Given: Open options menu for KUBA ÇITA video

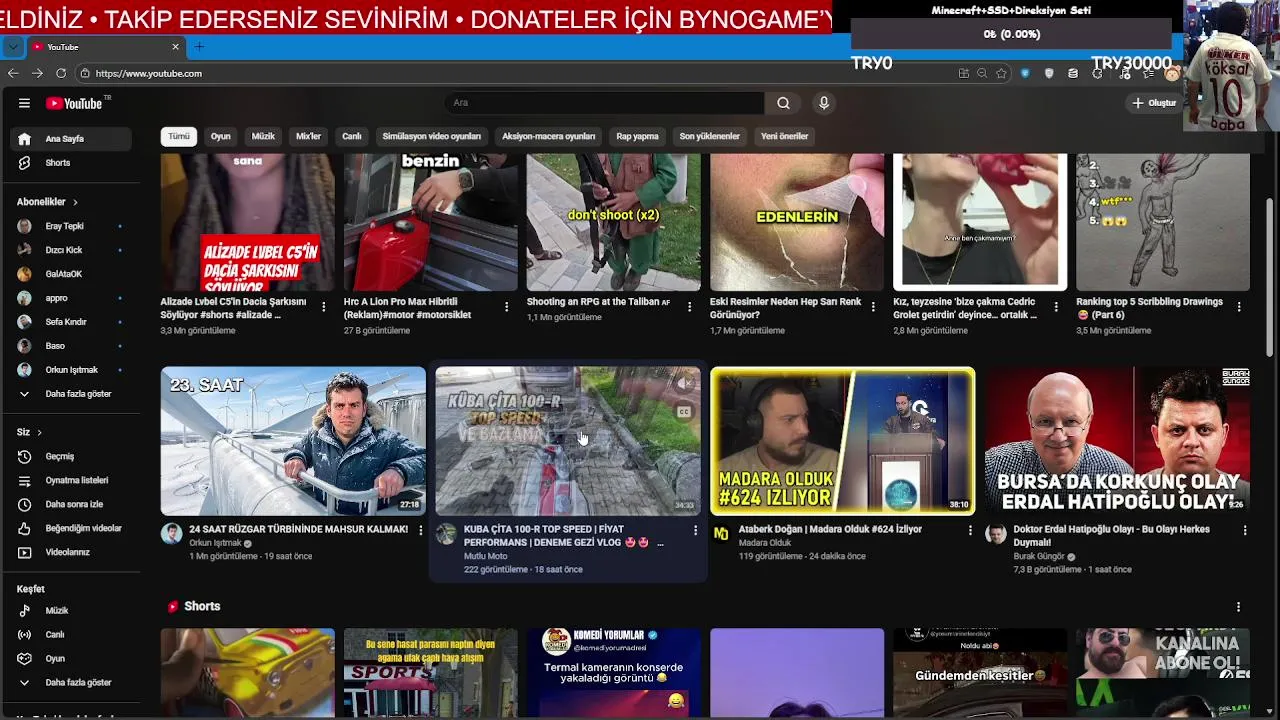Looking at the screenshot, I should click(x=695, y=530).
